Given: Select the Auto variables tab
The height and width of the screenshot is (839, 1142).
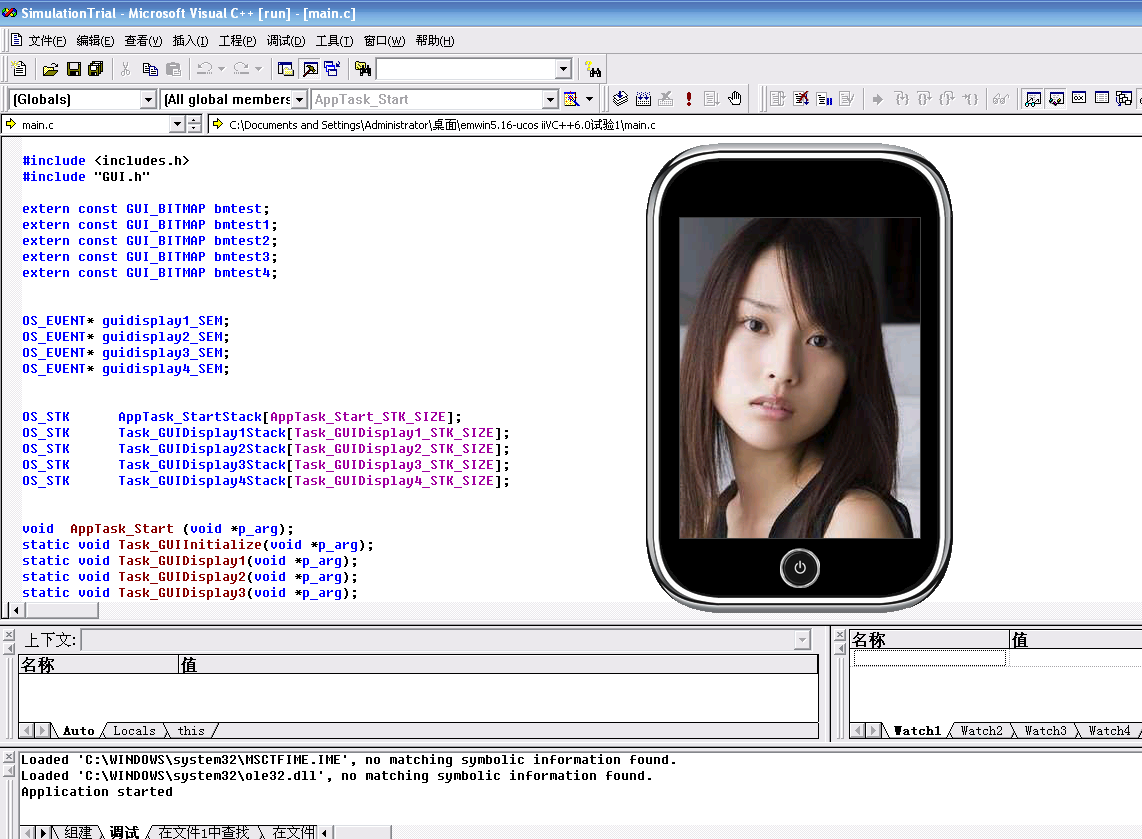Looking at the screenshot, I should click(79, 730).
